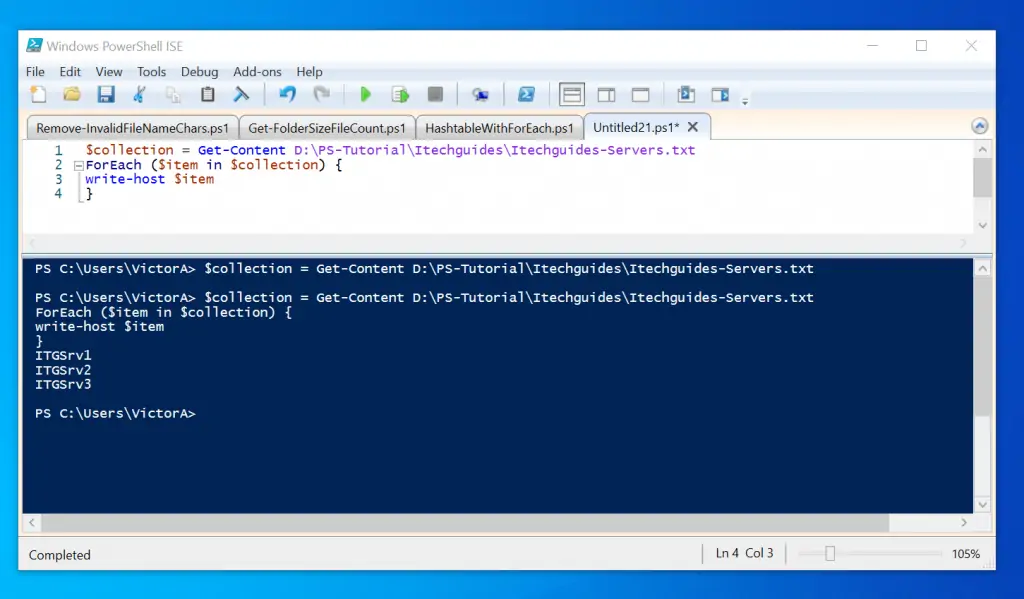Show script pane on top
1024x599 pixels.
pos(572,95)
